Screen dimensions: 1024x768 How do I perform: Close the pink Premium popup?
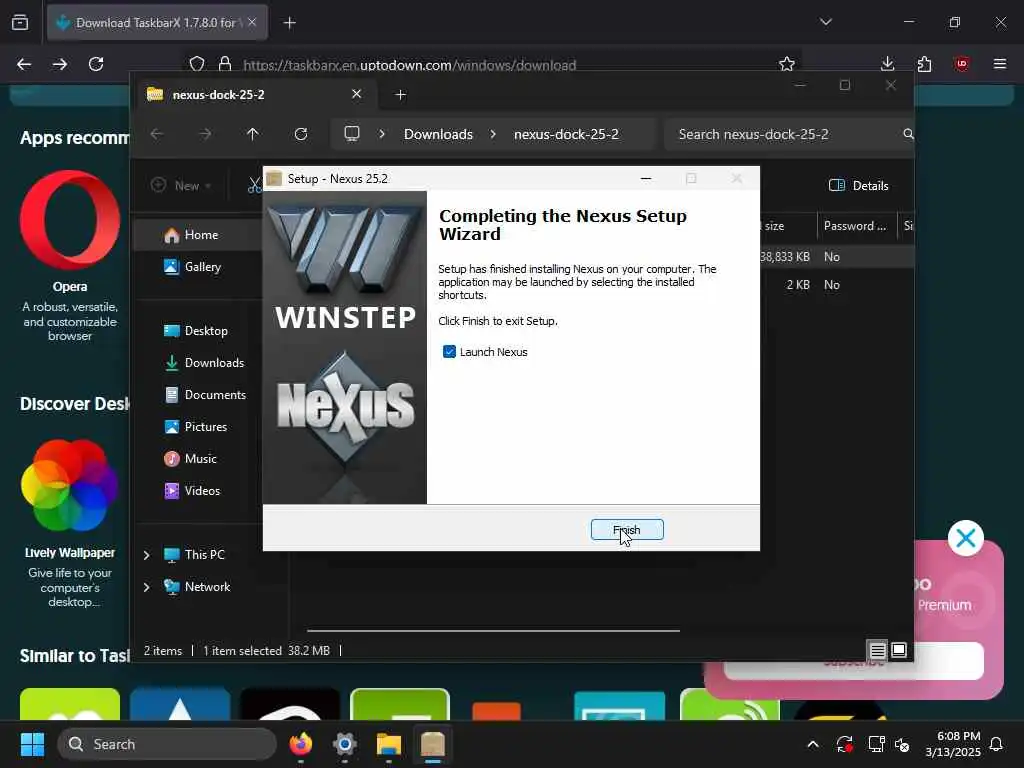966,538
